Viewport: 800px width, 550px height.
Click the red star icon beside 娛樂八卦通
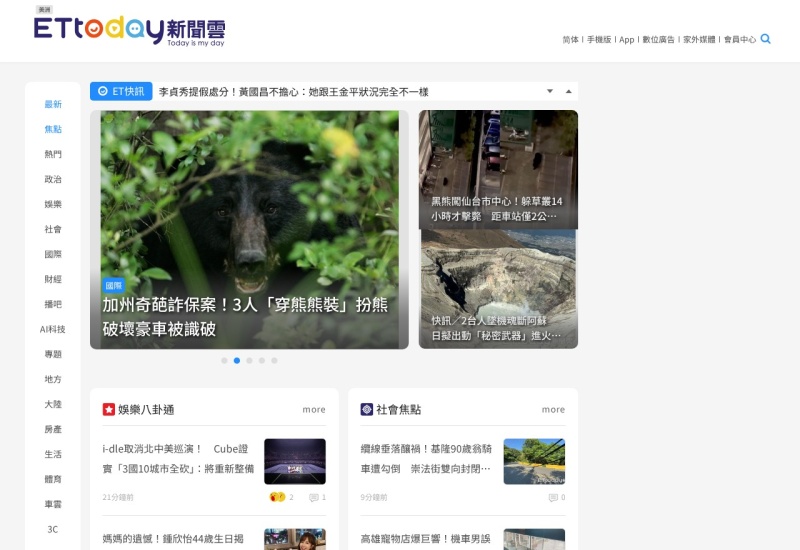[109, 409]
